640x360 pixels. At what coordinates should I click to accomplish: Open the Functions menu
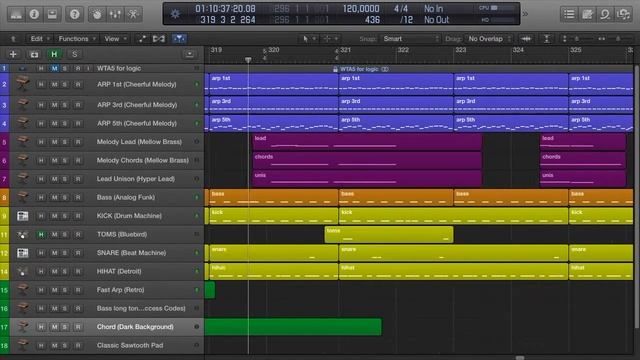tap(77, 39)
